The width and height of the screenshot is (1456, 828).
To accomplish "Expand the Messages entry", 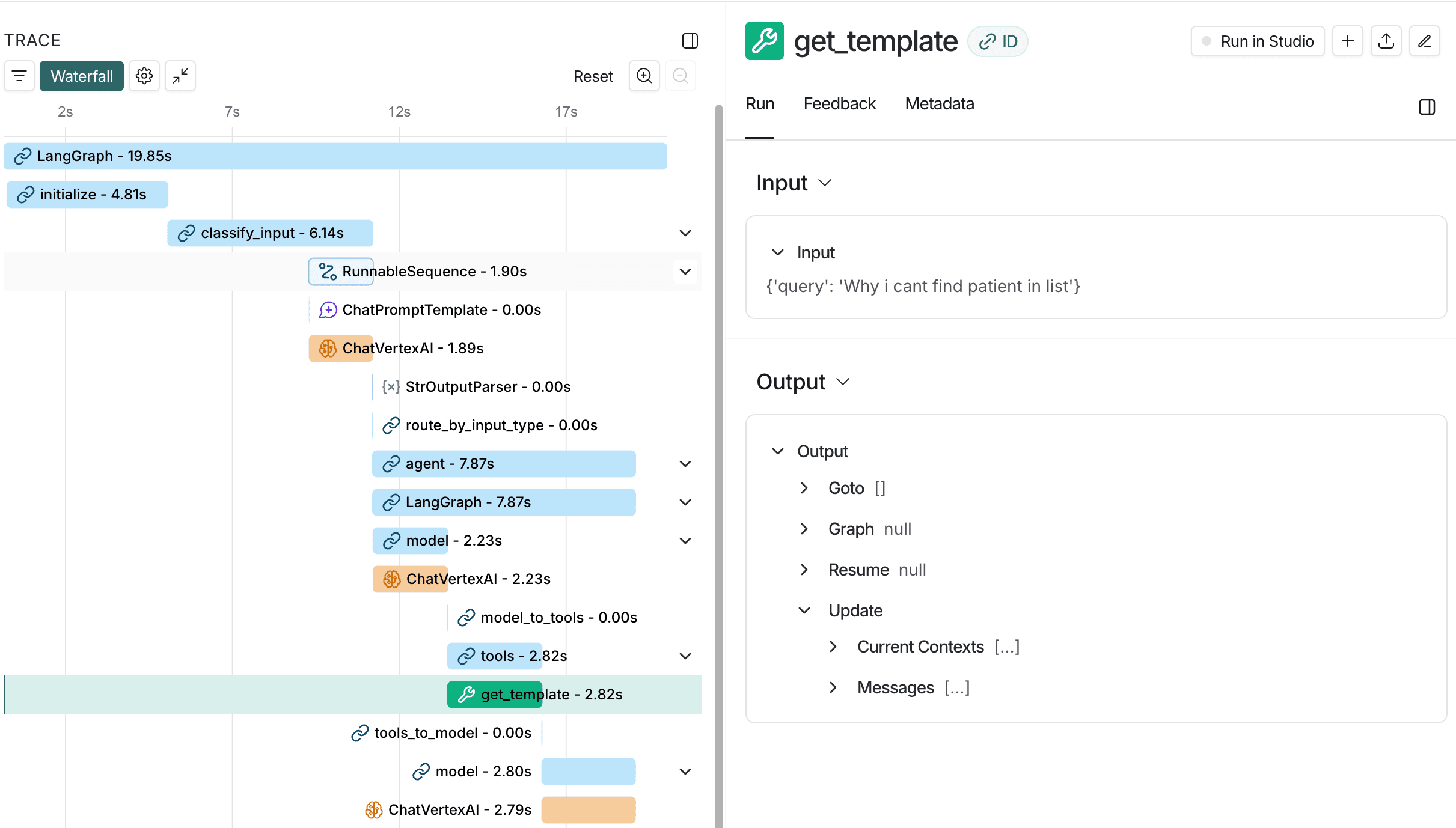I will 833,687.
